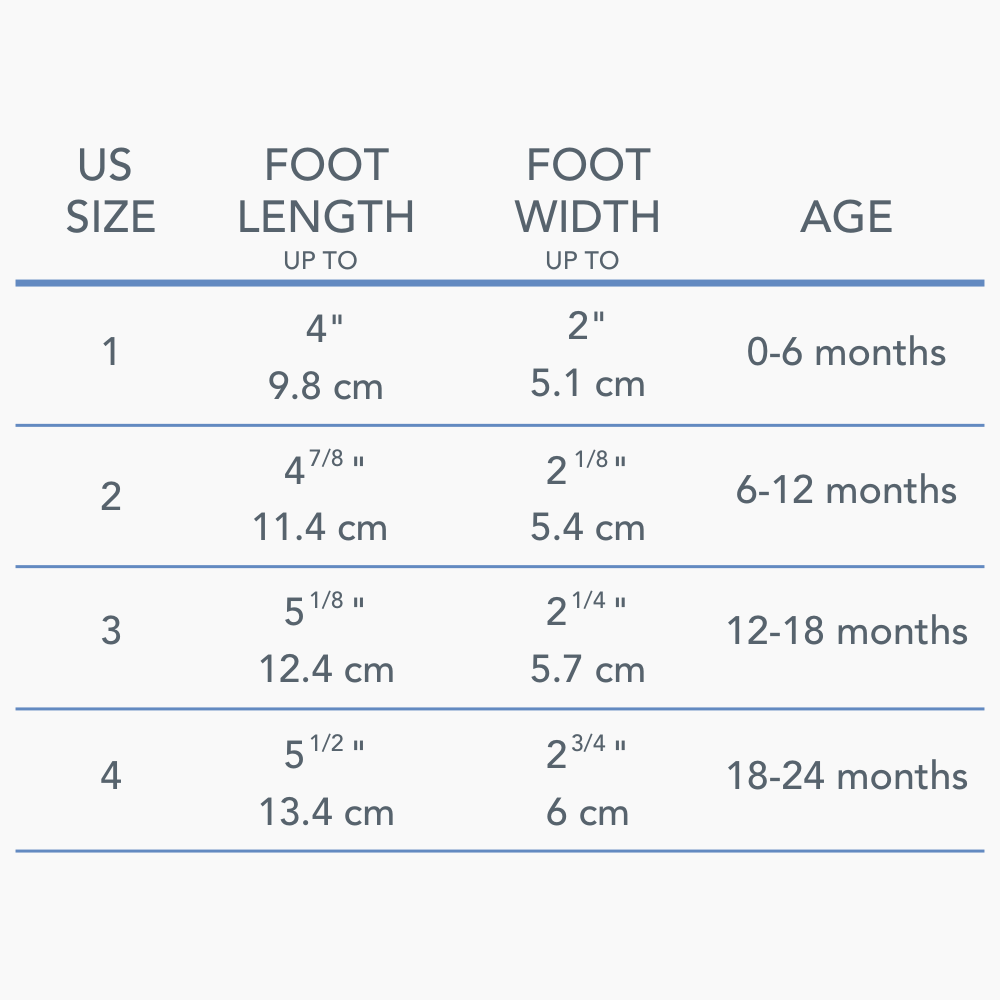
Task: Click the 9.8 cm foot length value
Action: point(326,385)
